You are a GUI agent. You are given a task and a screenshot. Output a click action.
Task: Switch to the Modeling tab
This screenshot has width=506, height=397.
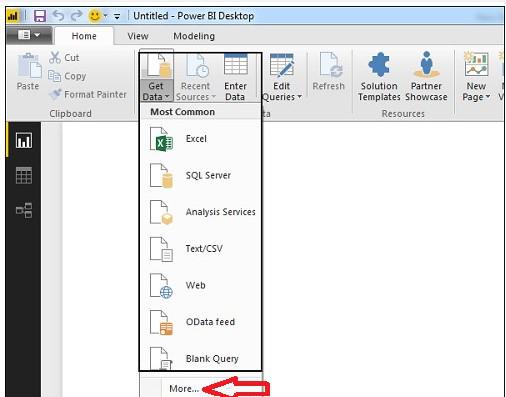pos(194,36)
